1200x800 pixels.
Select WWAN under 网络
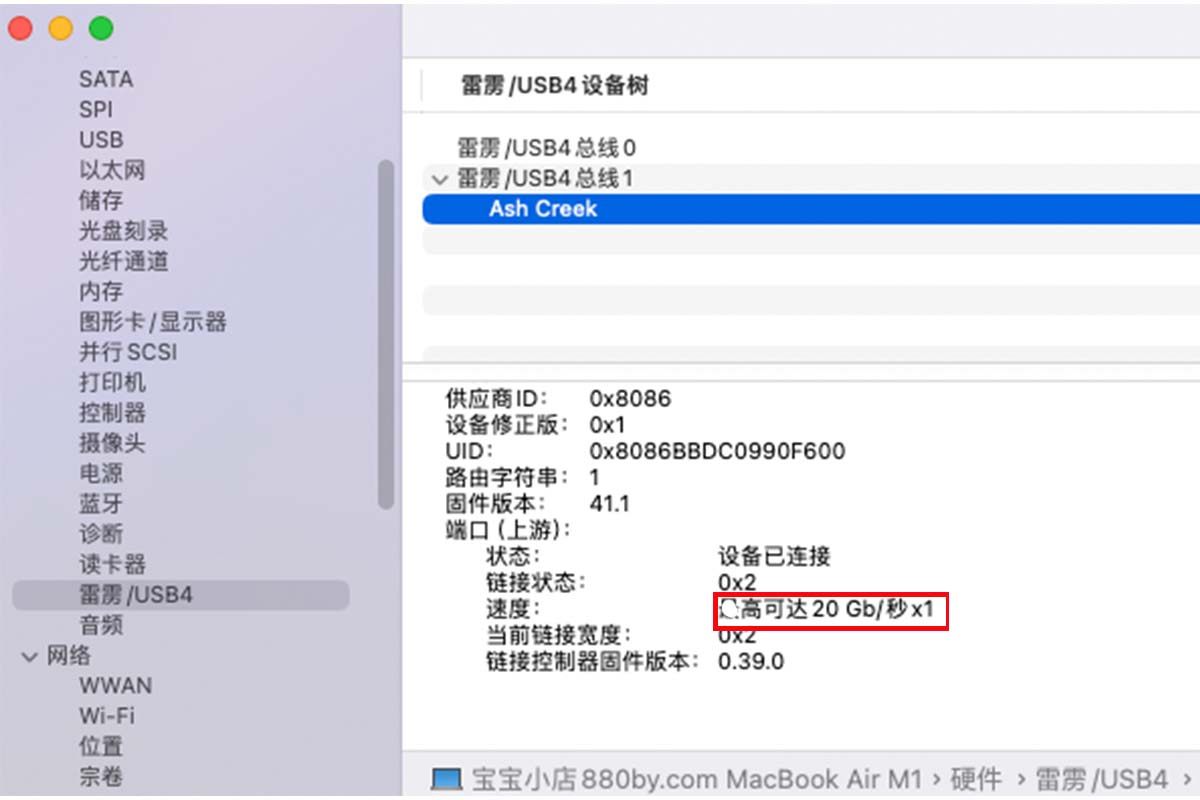(x=116, y=686)
